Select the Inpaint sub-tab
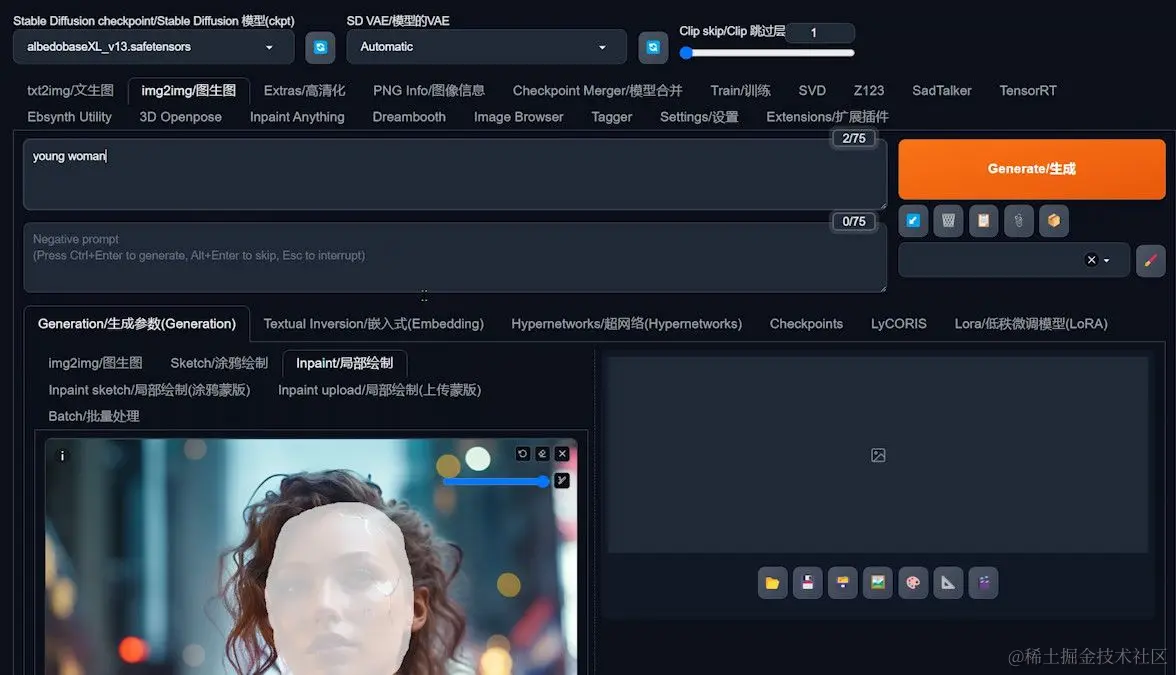The width and height of the screenshot is (1176, 675). (x=344, y=363)
